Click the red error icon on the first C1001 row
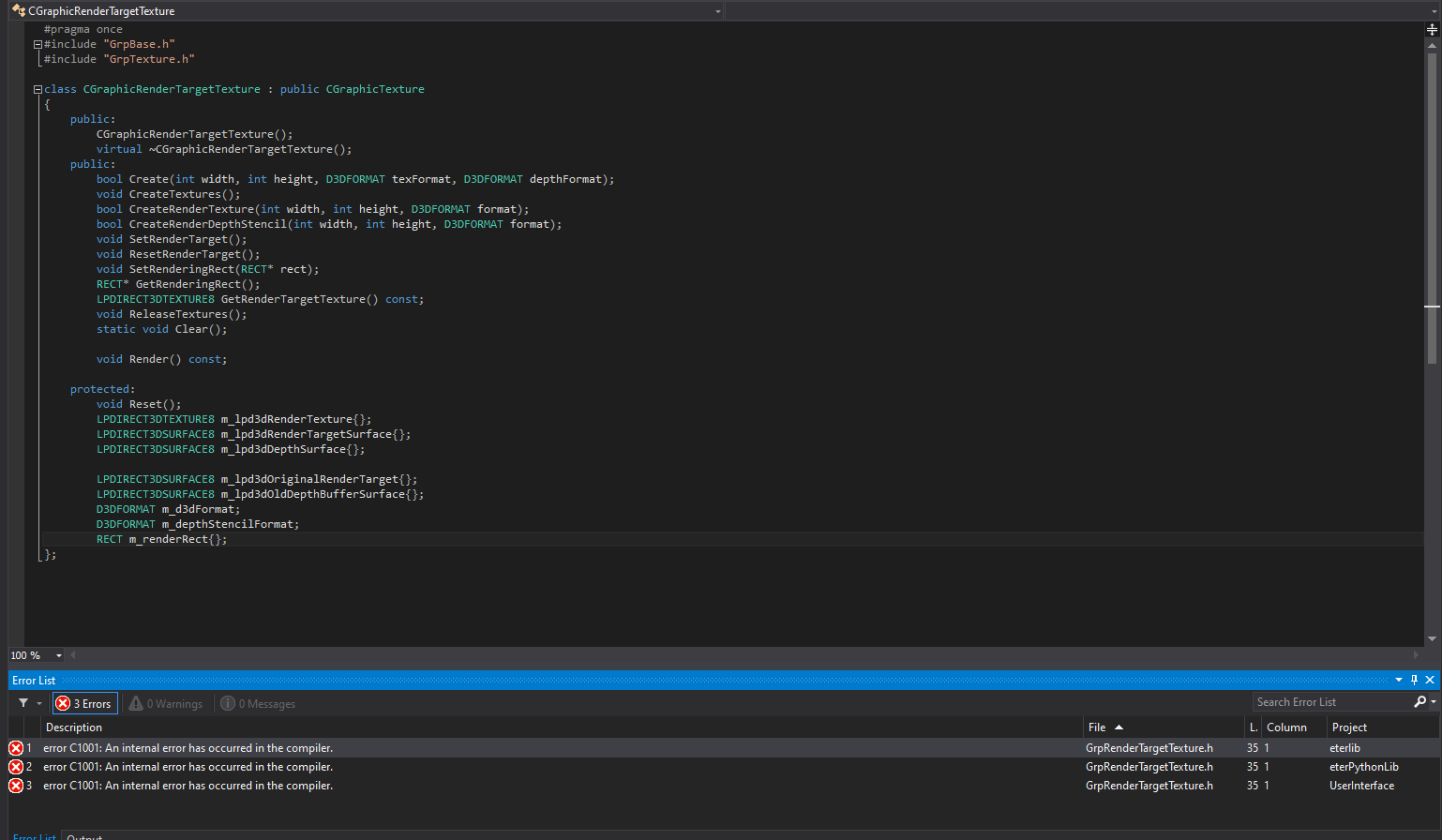The width and height of the screenshot is (1442, 840). [14, 747]
